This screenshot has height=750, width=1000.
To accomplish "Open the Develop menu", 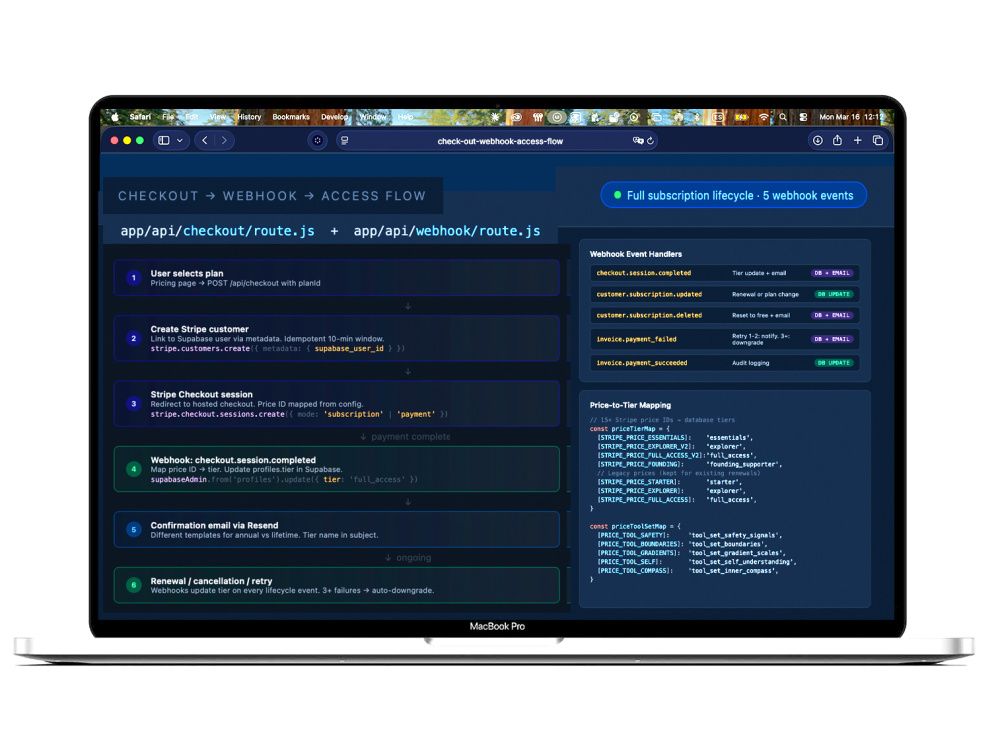I will [x=335, y=117].
